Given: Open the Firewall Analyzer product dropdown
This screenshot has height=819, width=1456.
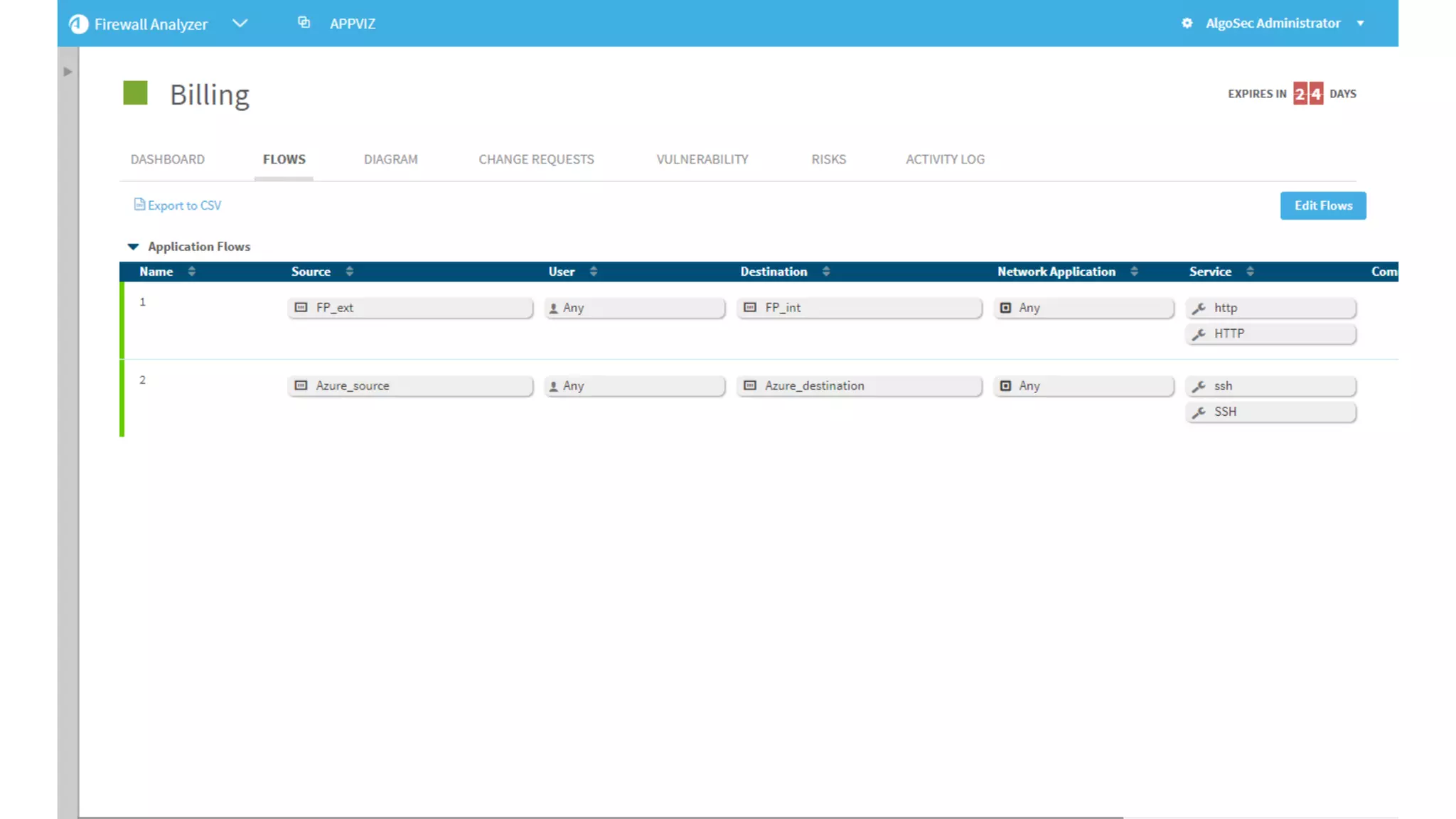Looking at the screenshot, I should click(240, 23).
